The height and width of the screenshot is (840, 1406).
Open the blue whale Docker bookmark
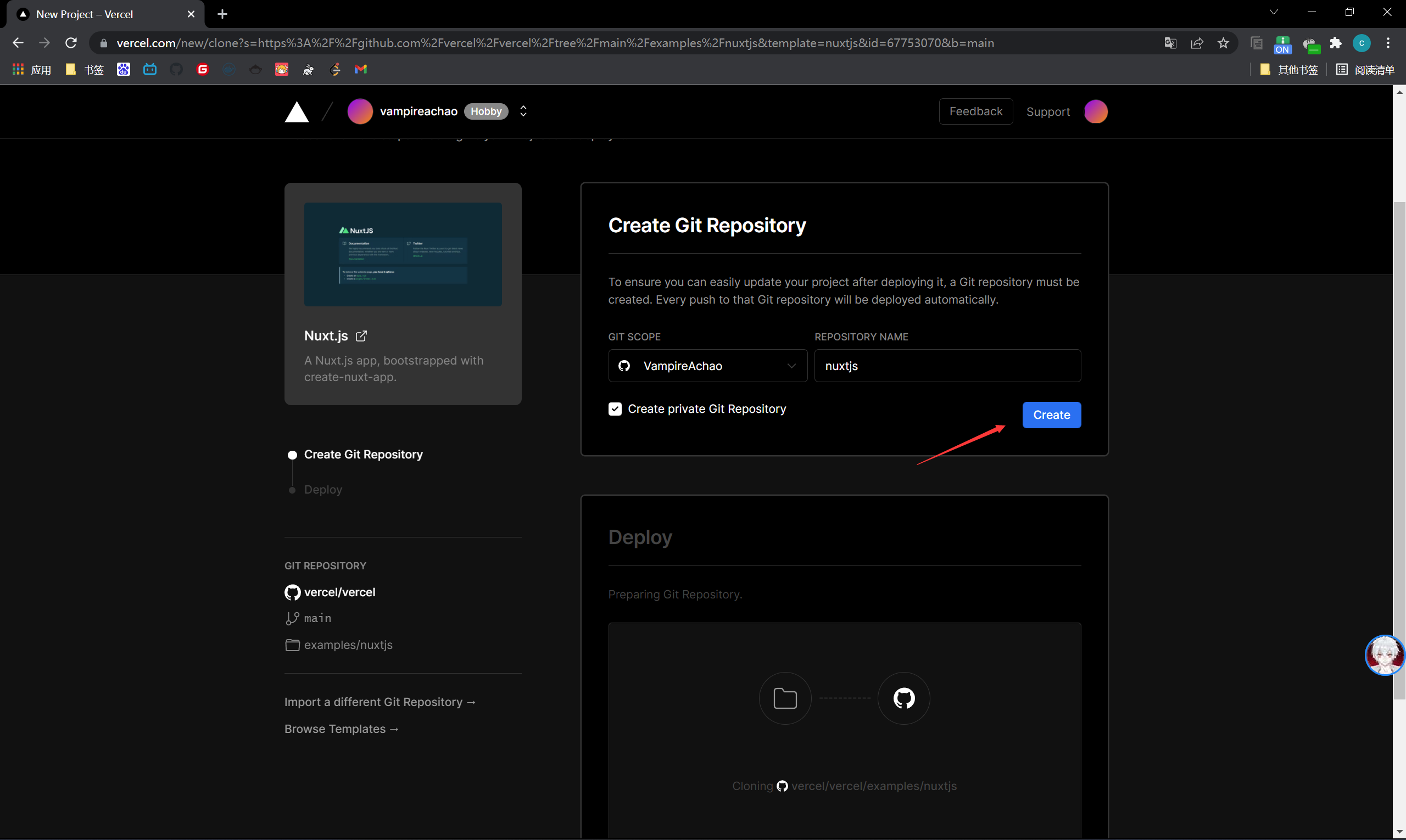click(229, 69)
